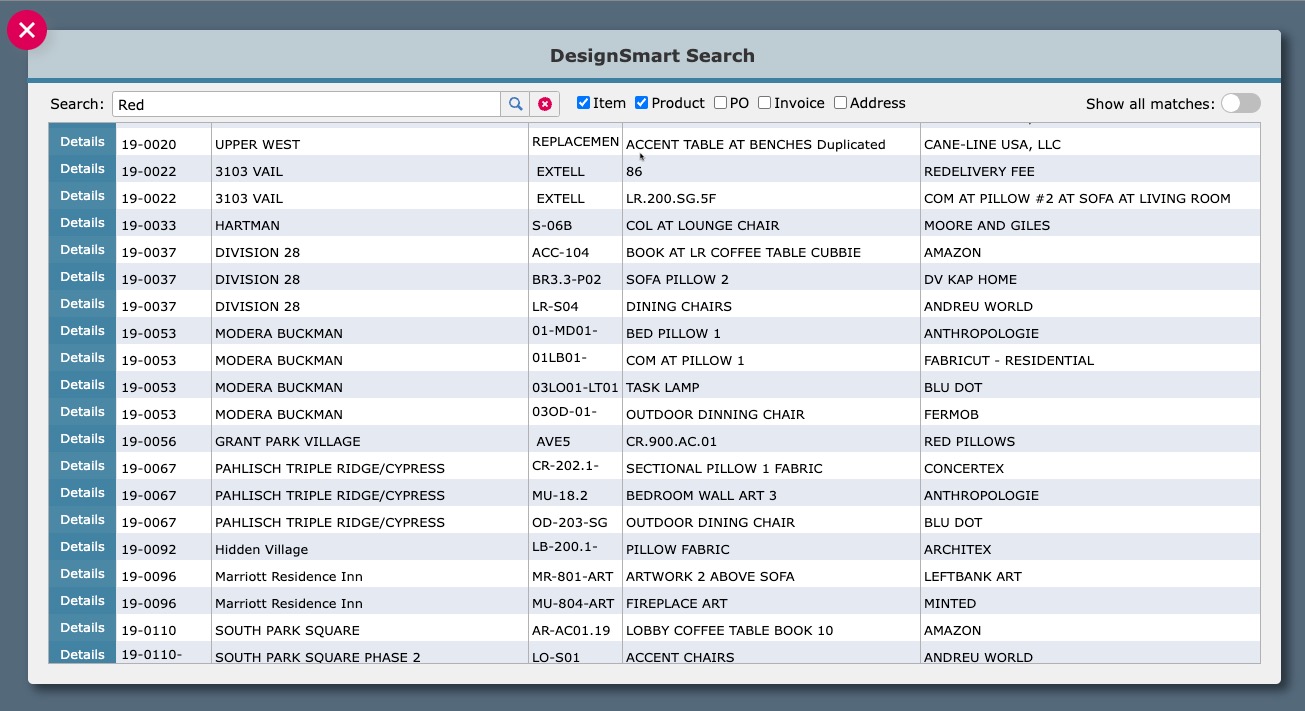Viewport: 1305px width, 711px height.
Task: Click the ACCENT CHAIRS description
Action: (680, 656)
